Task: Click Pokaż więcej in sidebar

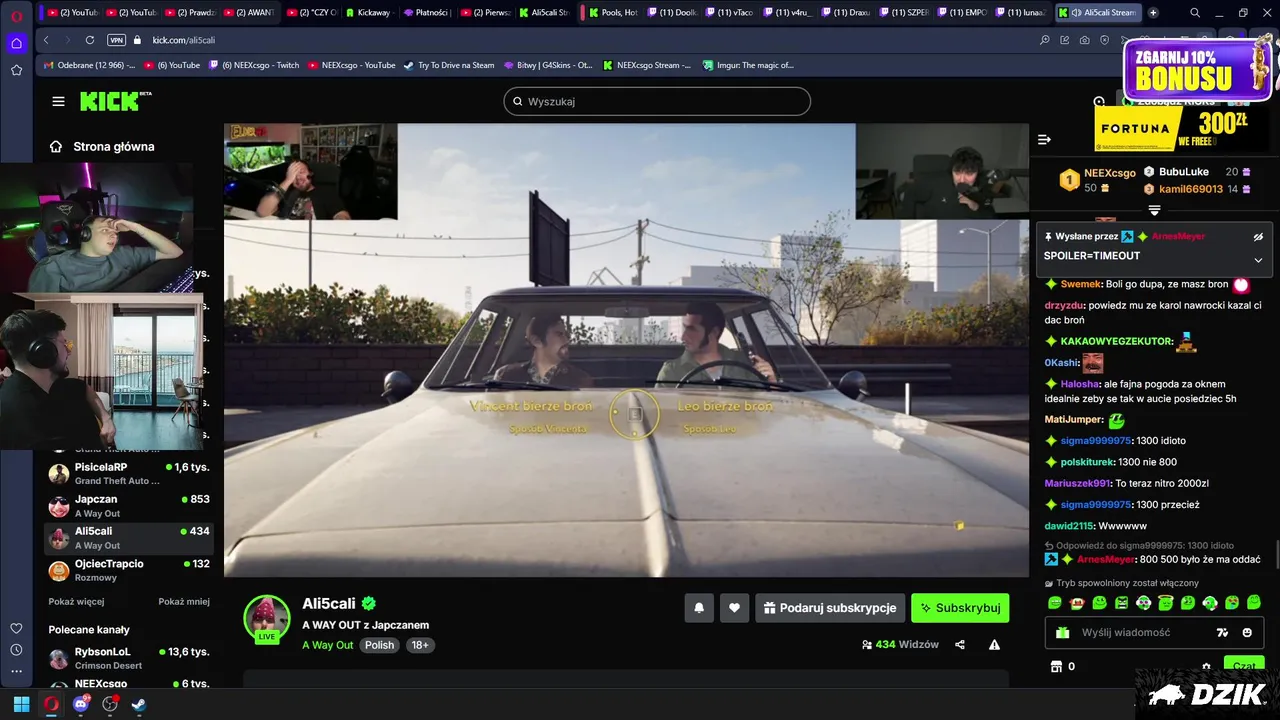Action: [76, 601]
